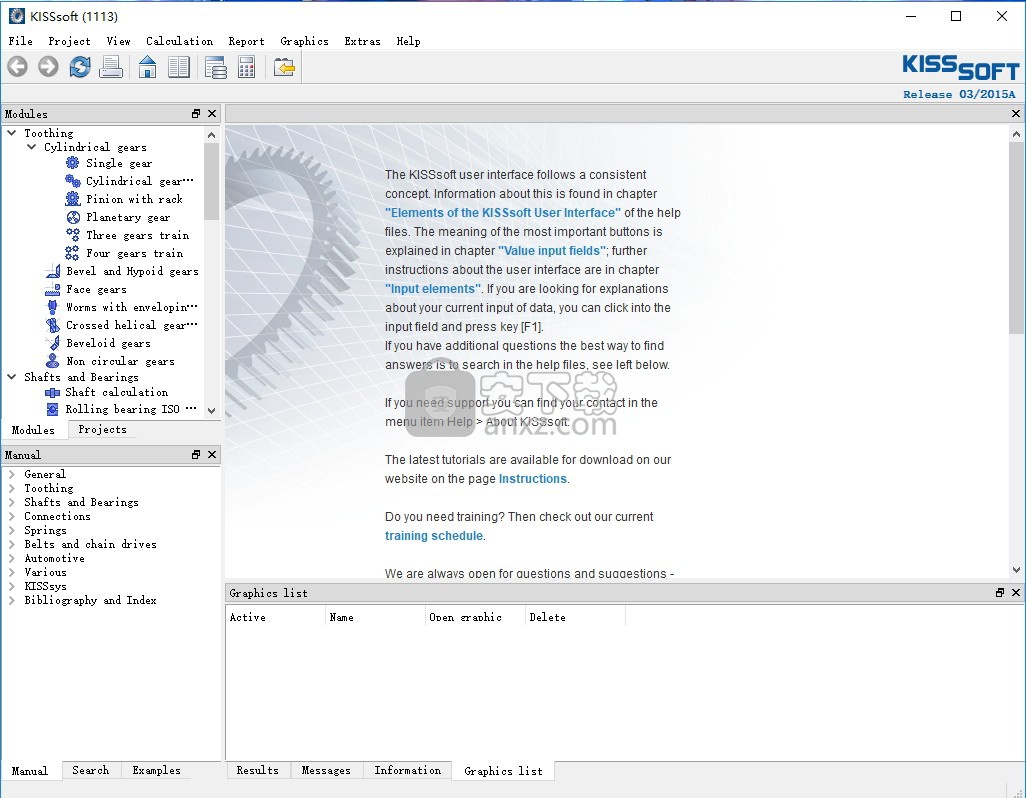Open the manual book icon in toolbar
The image size is (1026, 798).
click(x=179, y=67)
